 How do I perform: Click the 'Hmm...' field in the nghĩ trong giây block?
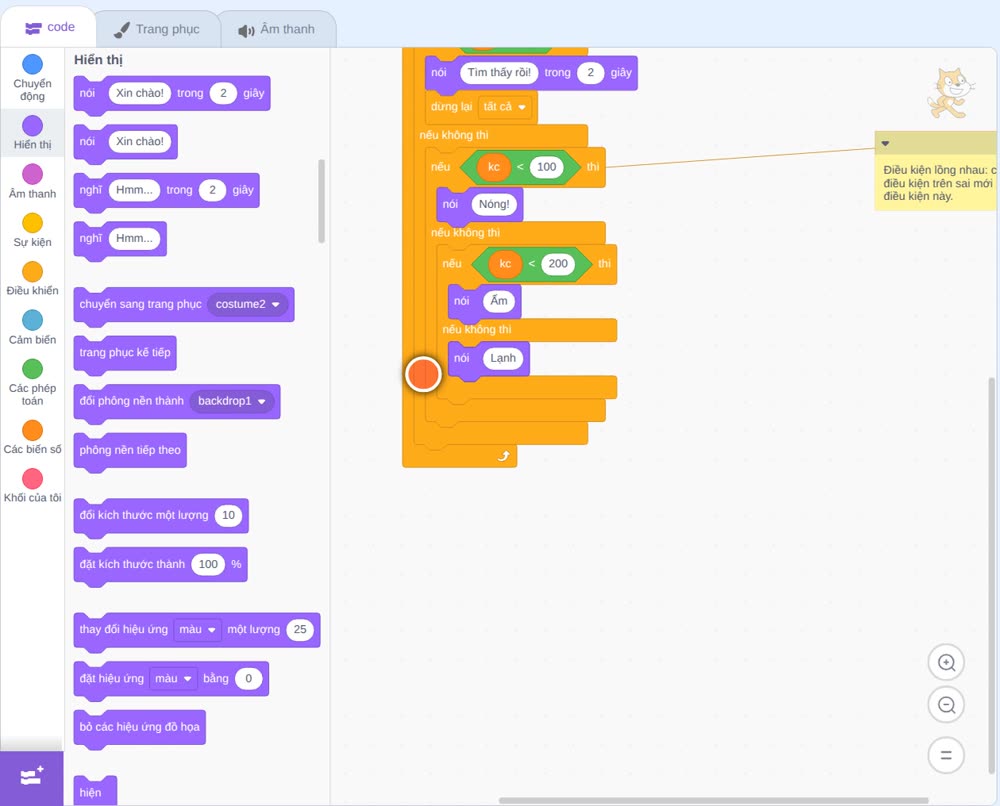click(x=134, y=190)
